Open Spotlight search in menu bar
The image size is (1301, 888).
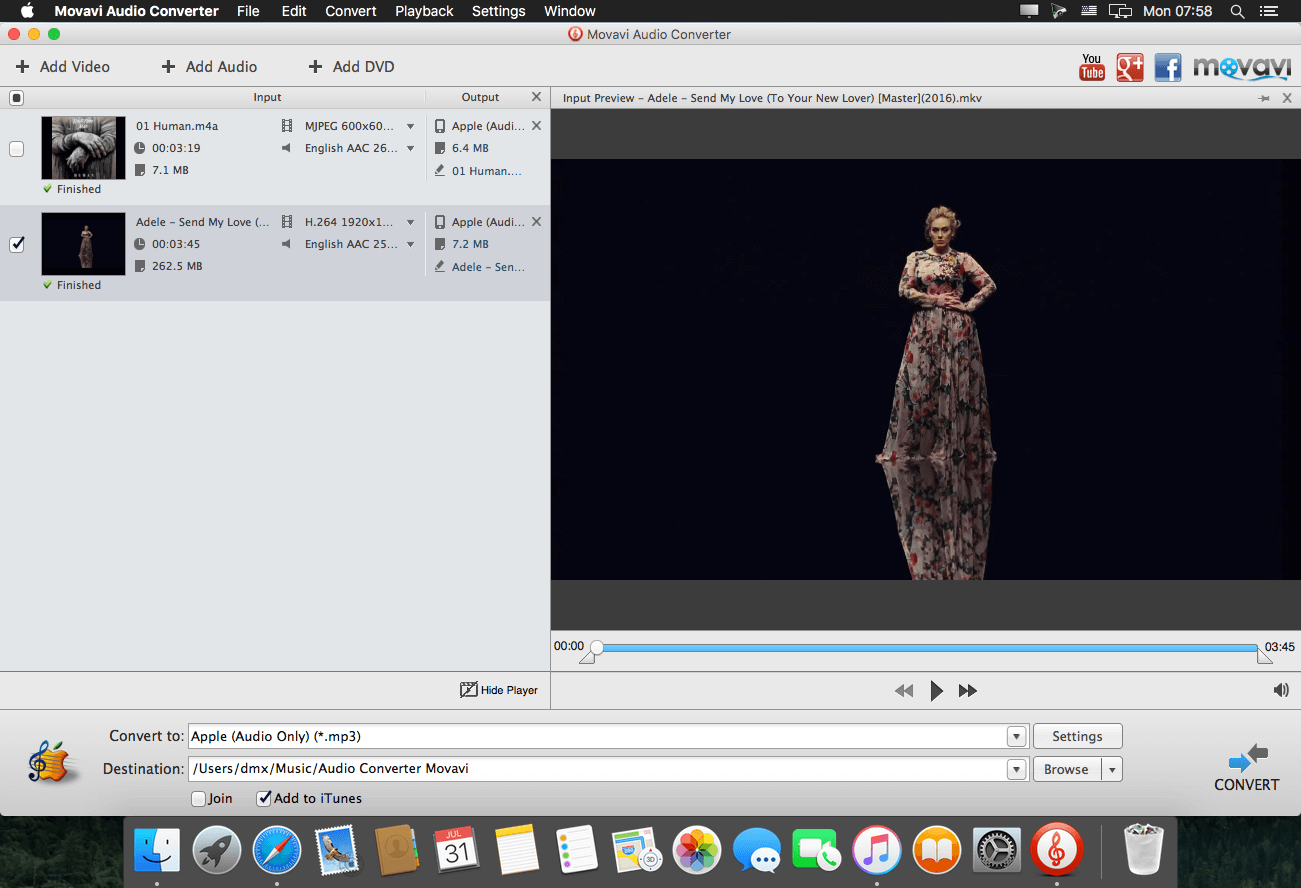coord(1237,11)
